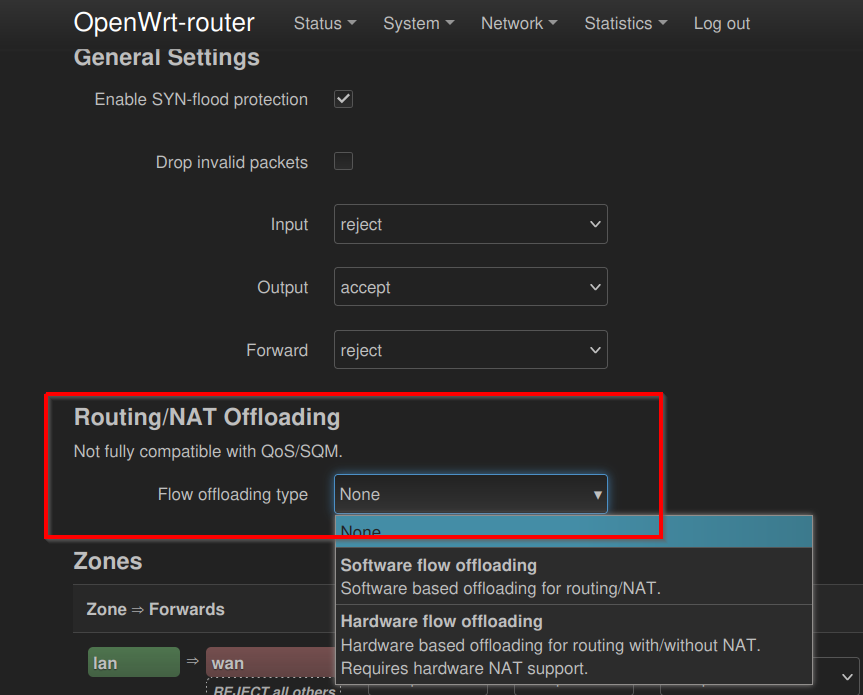Choose Software flow offloading option
863x695 pixels.
click(x=572, y=577)
